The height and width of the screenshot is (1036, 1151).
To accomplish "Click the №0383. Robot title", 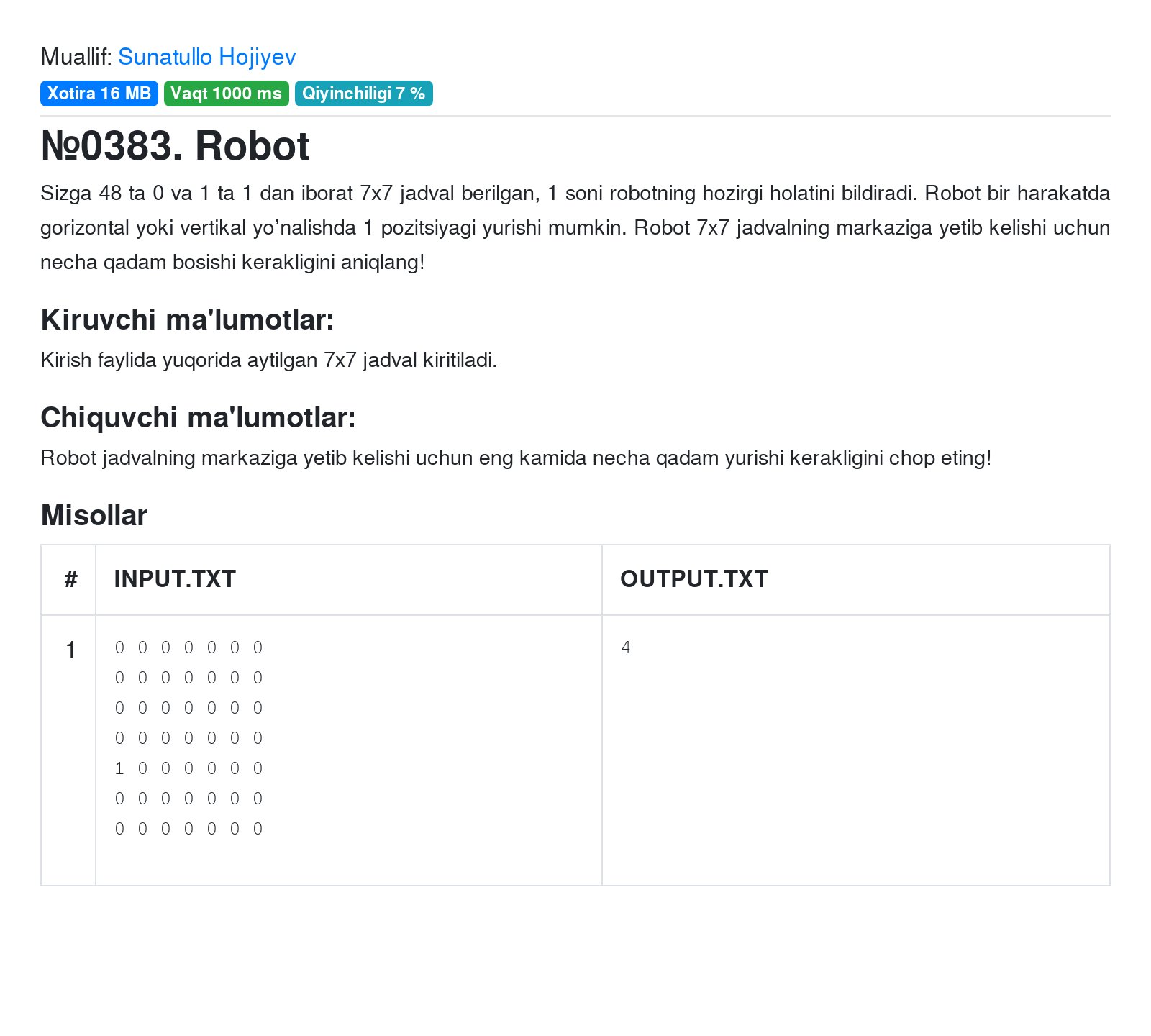I will tap(175, 146).
